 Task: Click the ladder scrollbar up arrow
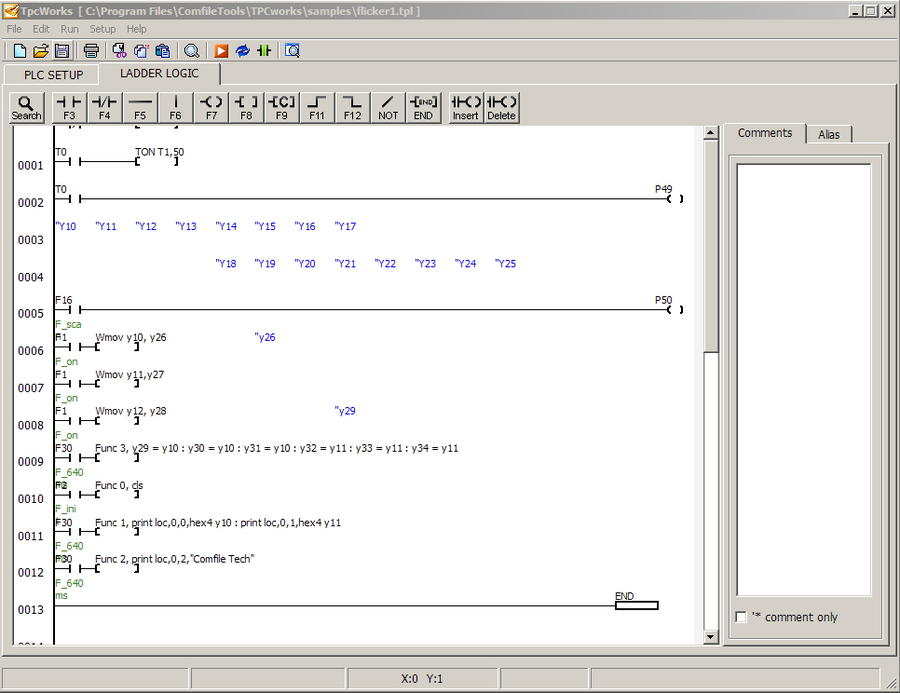coord(711,133)
